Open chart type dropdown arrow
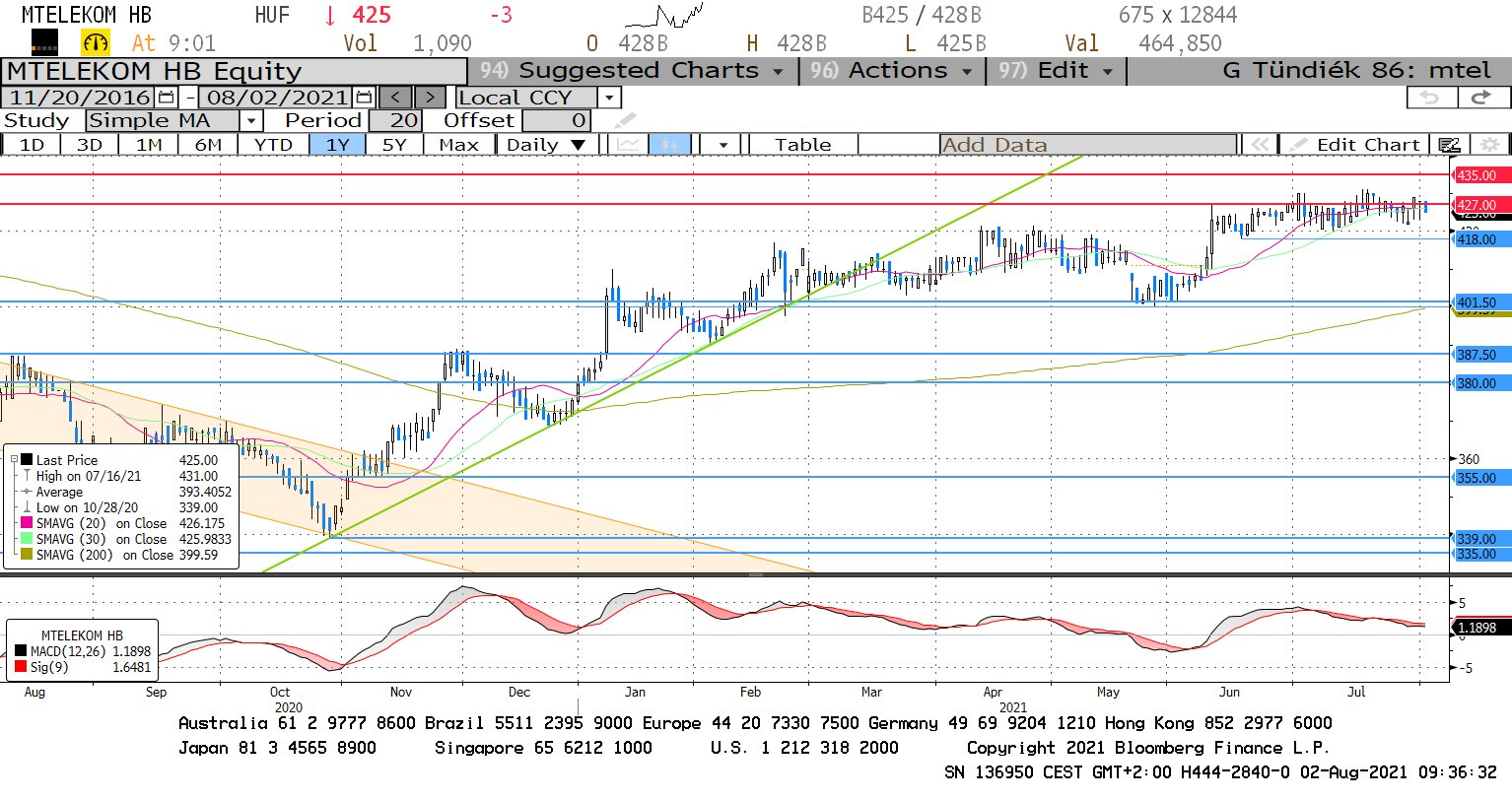Screen dimensions: 1512x801 tap(723, 144)
